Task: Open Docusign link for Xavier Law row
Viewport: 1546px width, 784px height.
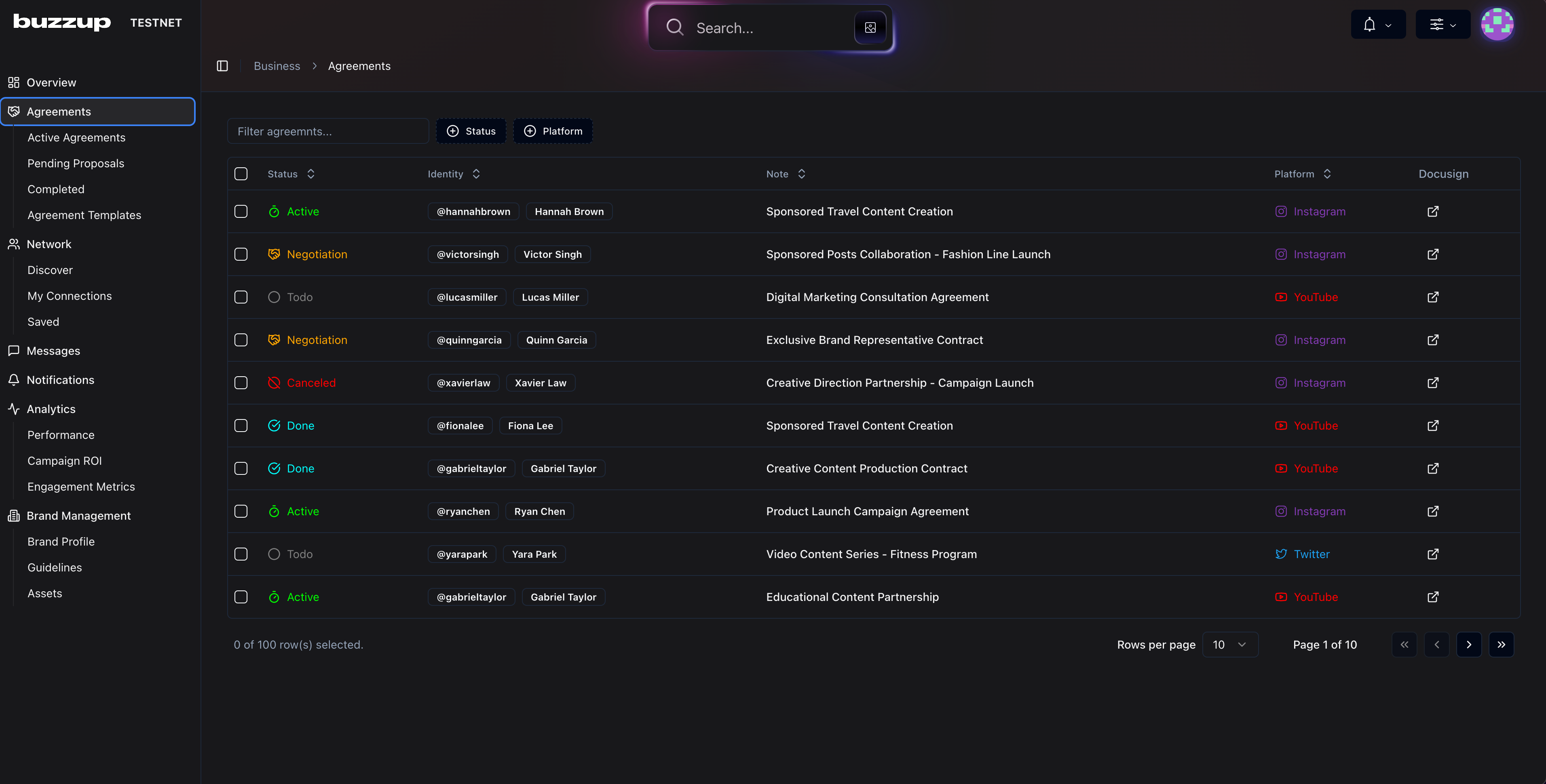Action: pos(1432,383)
